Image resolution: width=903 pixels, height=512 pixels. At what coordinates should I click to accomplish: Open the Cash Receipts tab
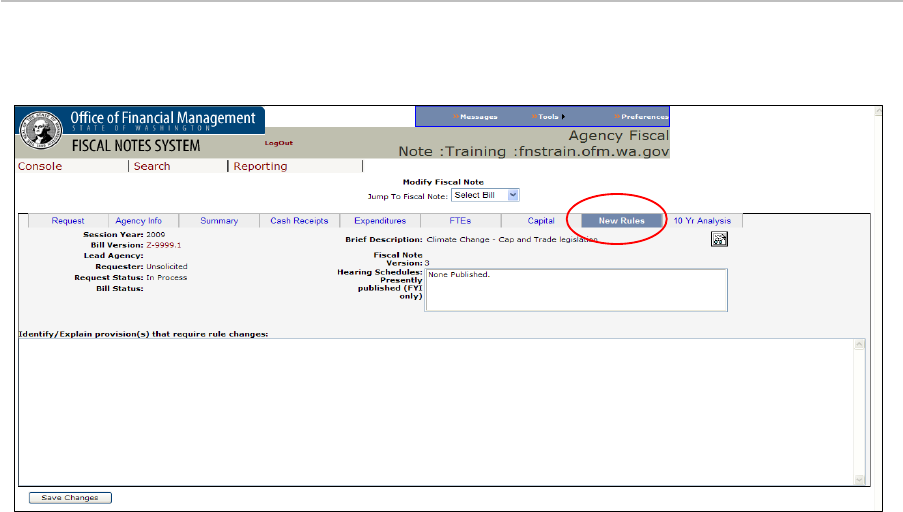point(299,221)
